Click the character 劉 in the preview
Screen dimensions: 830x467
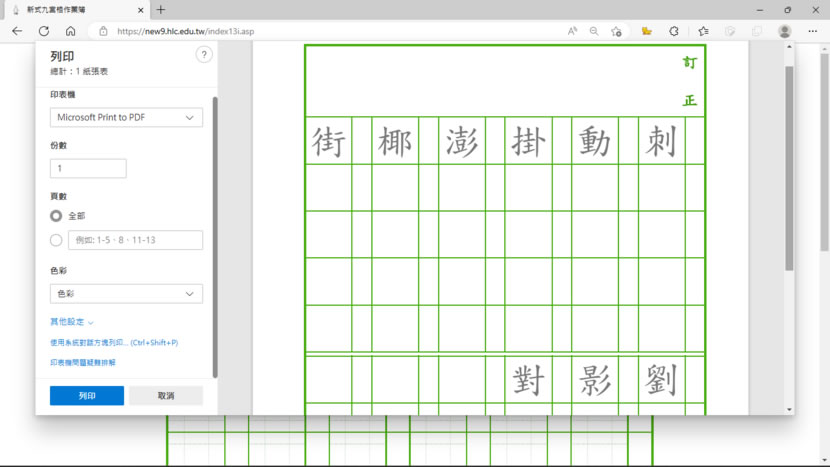pos(661,380)
